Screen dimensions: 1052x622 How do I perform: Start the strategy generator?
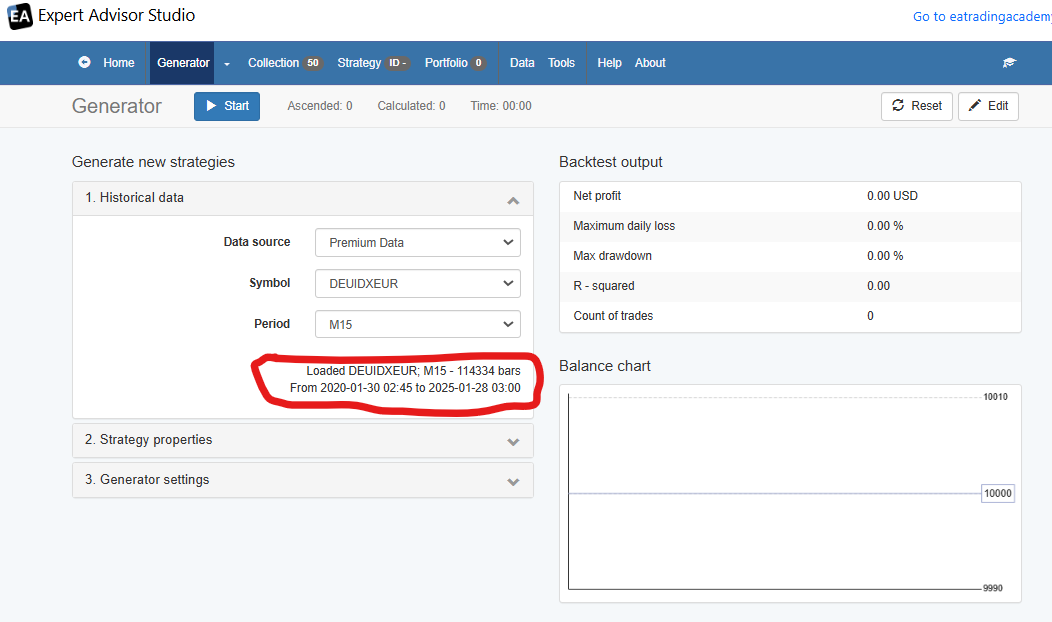[x=227, y=106]
